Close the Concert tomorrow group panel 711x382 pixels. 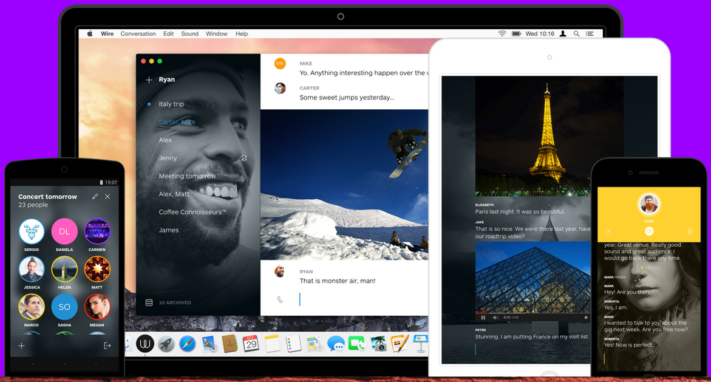107,196
